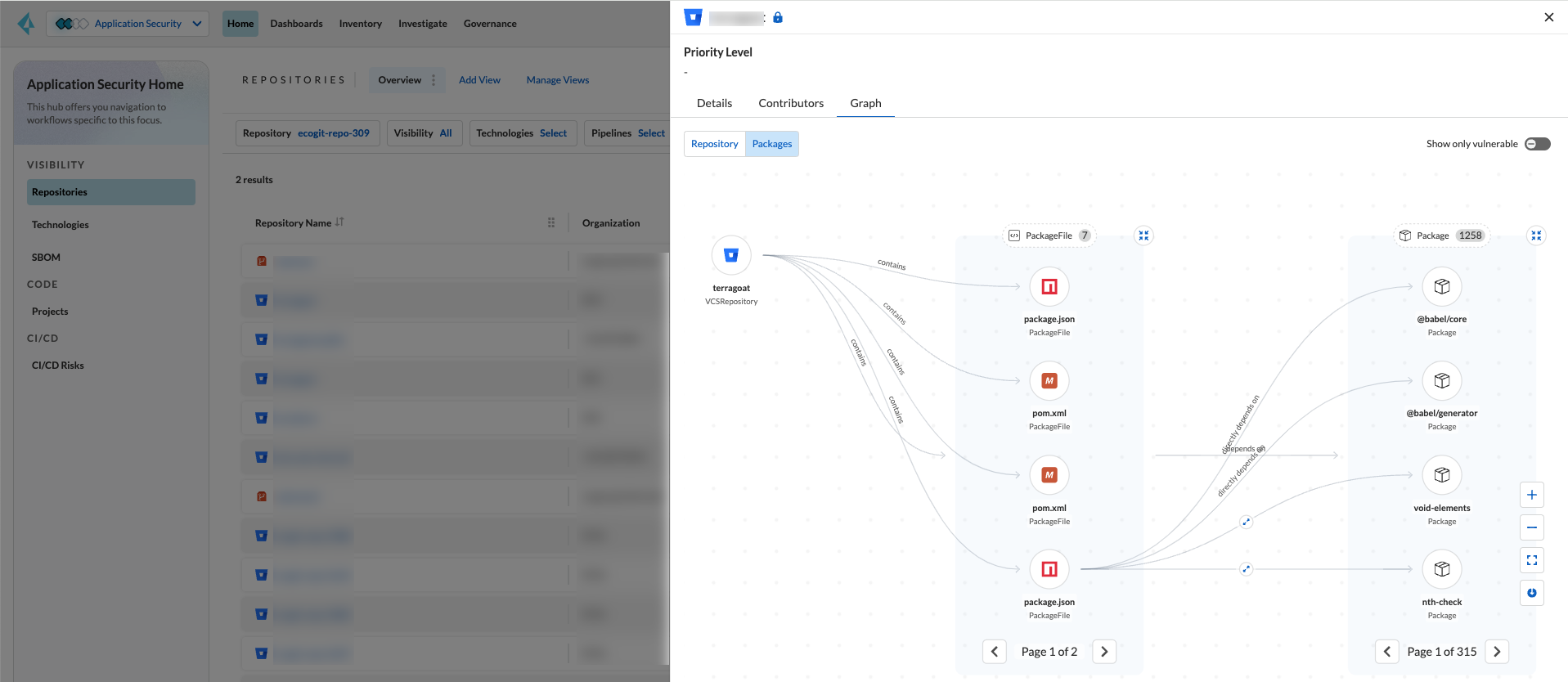Open the Visibility All filter
Viewport: 1568px width, 682px height.
pyautogui.click(x=425, y=133)
